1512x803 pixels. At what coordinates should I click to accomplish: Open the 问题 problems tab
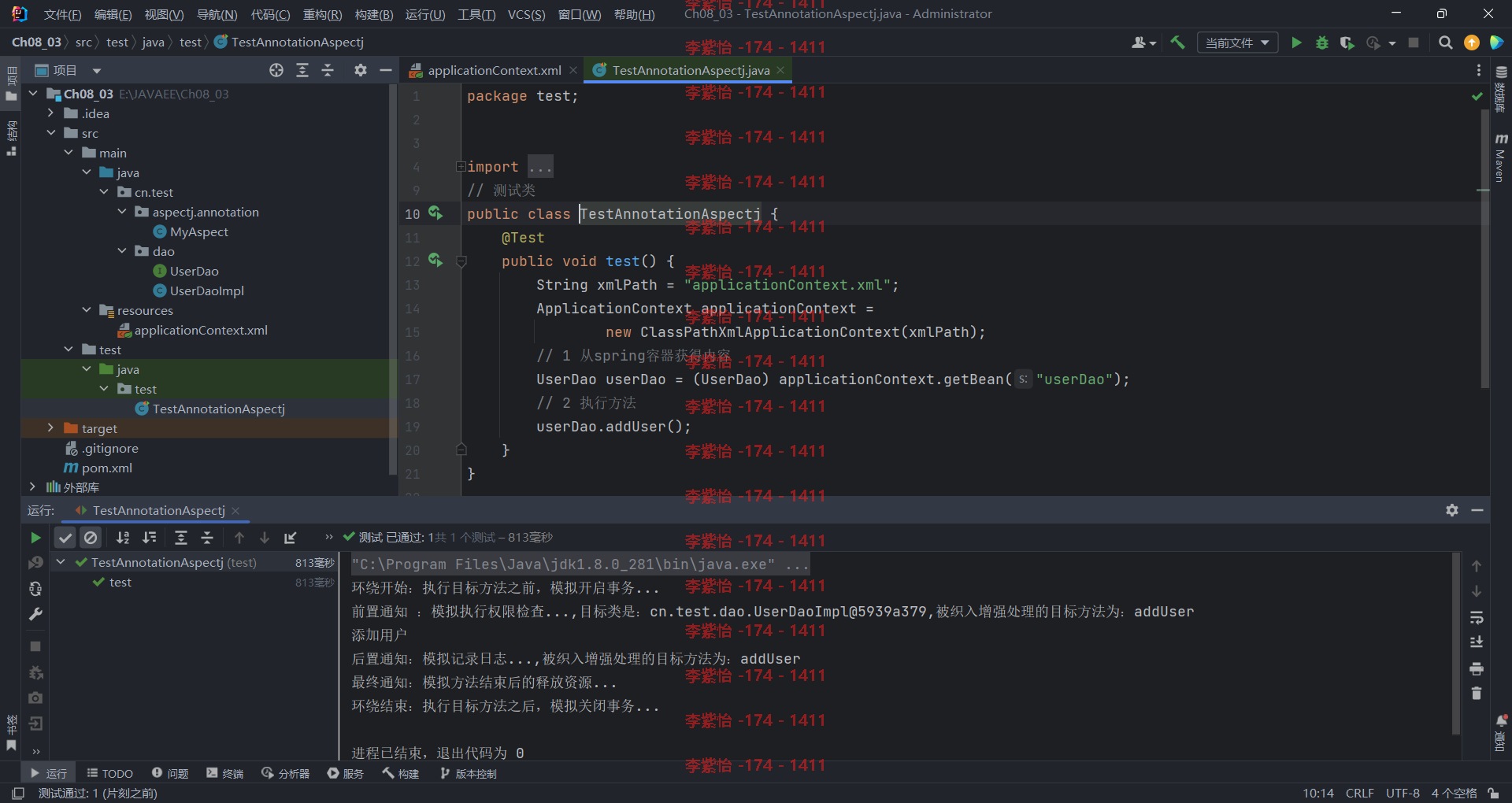pos(170,773)
